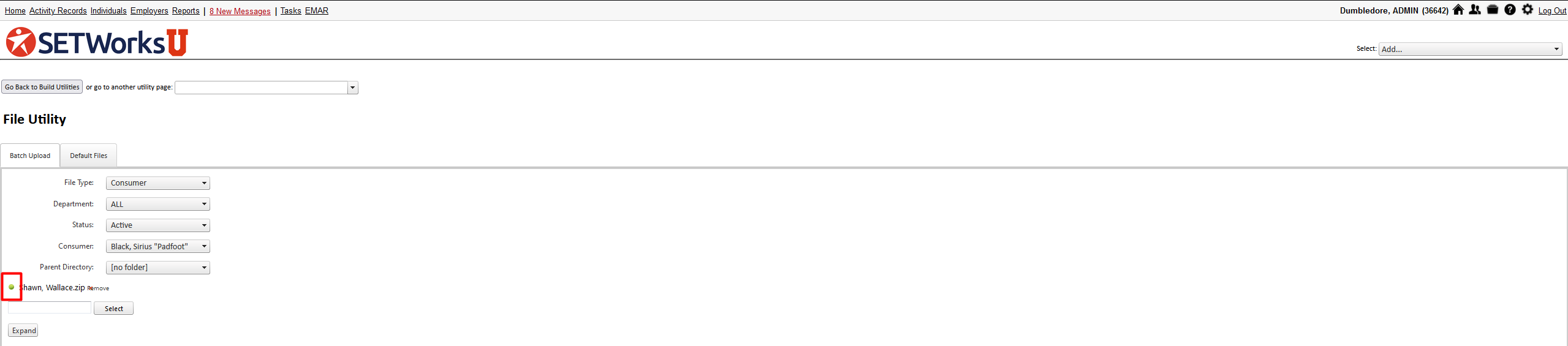Open the Parent Directory dropdown
Image resolution: width=1568 pixels, height=346 pixels.
[158, 268]
